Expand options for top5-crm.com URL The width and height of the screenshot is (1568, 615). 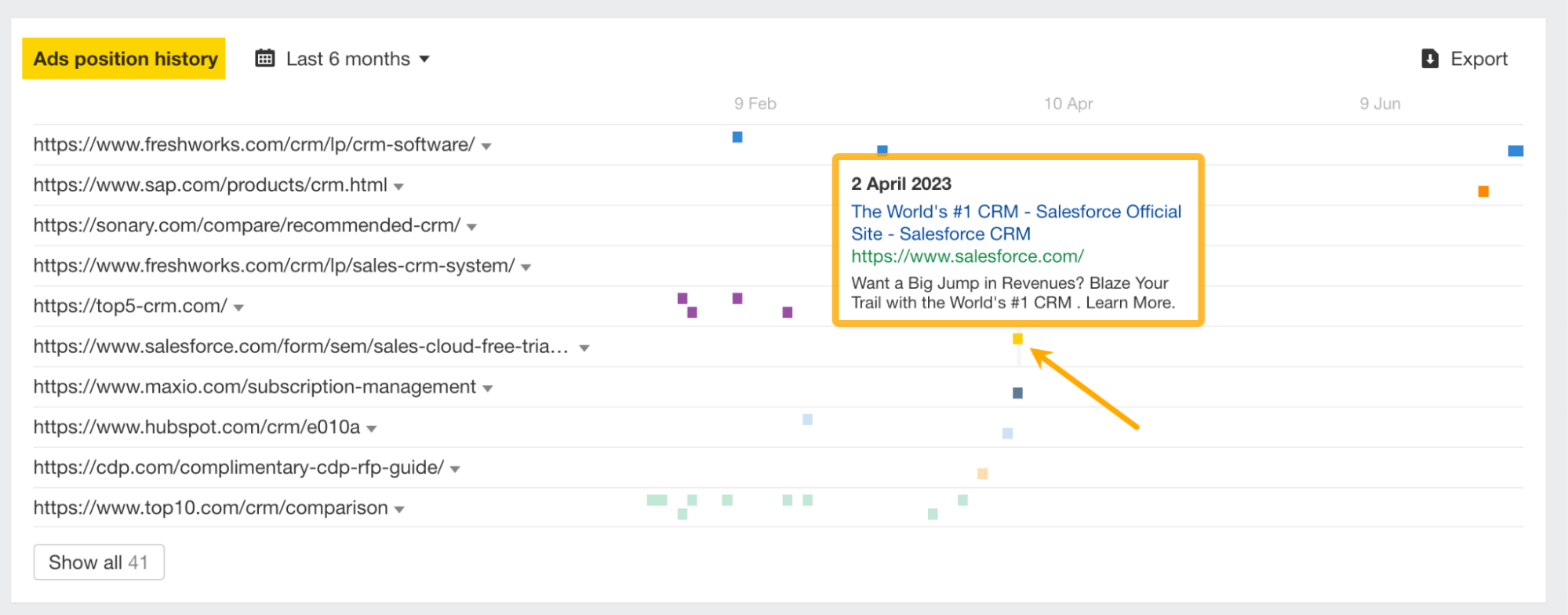tap(238, 307)
